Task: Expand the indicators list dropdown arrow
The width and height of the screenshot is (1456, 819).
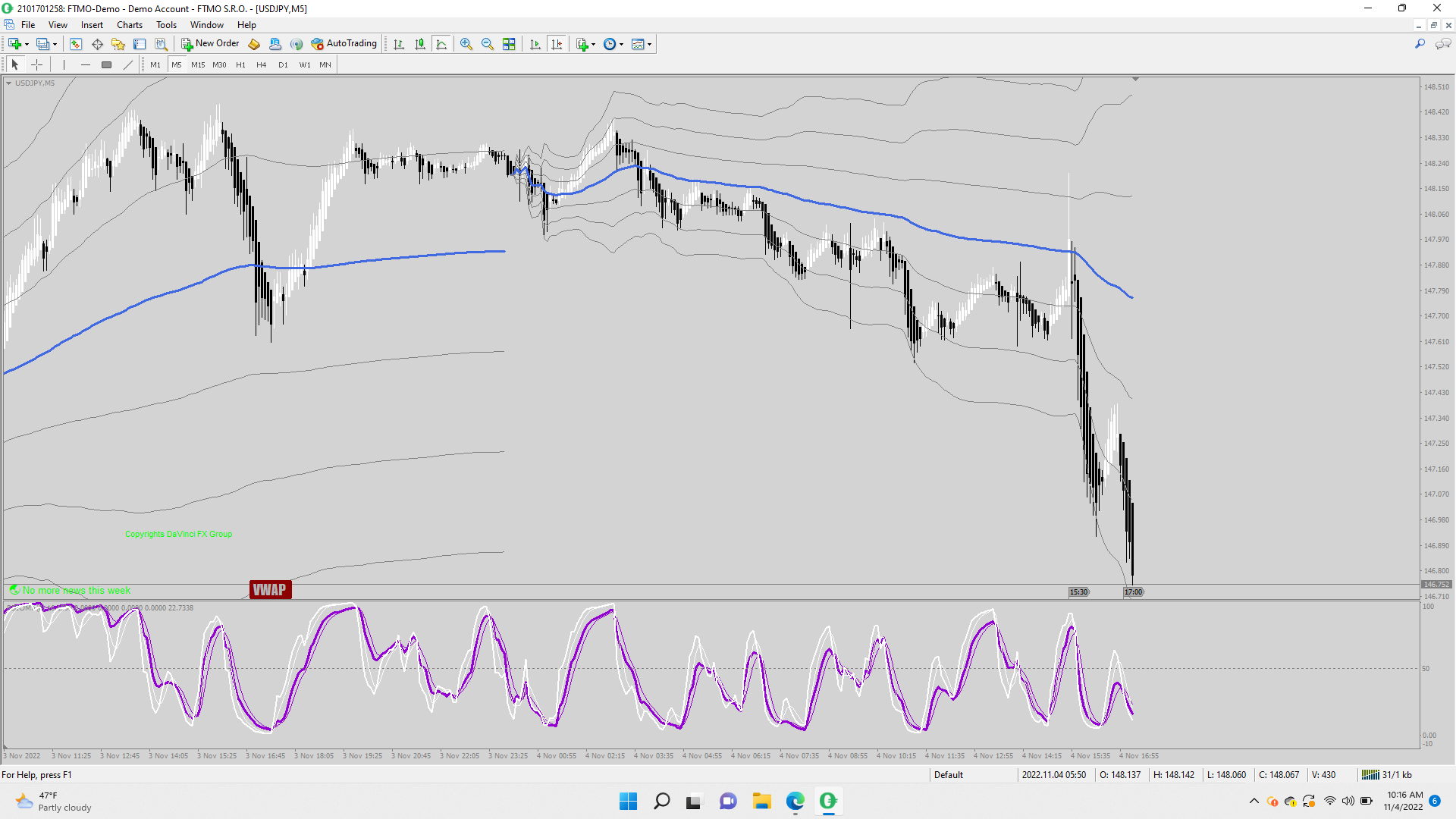Action: [593, 44]
